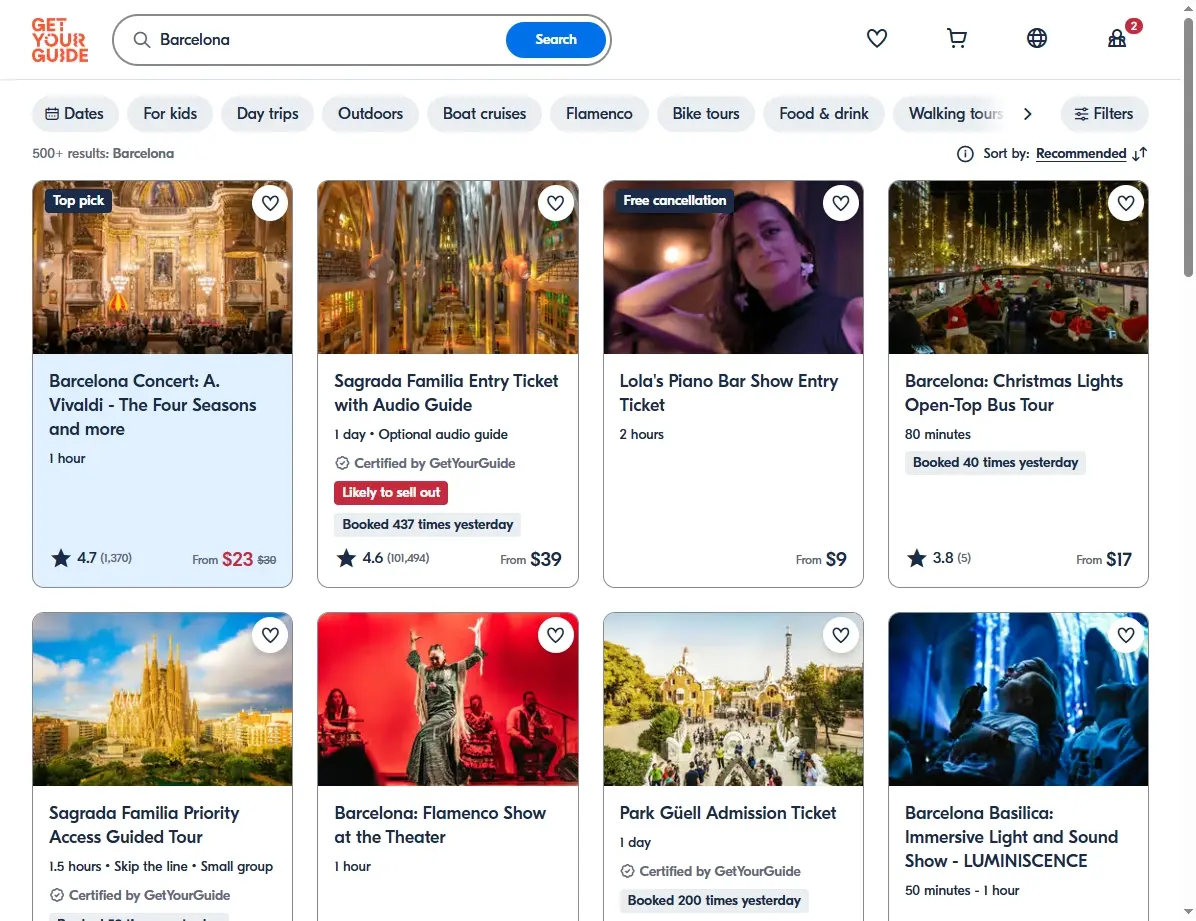Open Lola's Piano Bar Show Entry Ticket title
The width and height of the screenshot is (1196, 921).
728,393
